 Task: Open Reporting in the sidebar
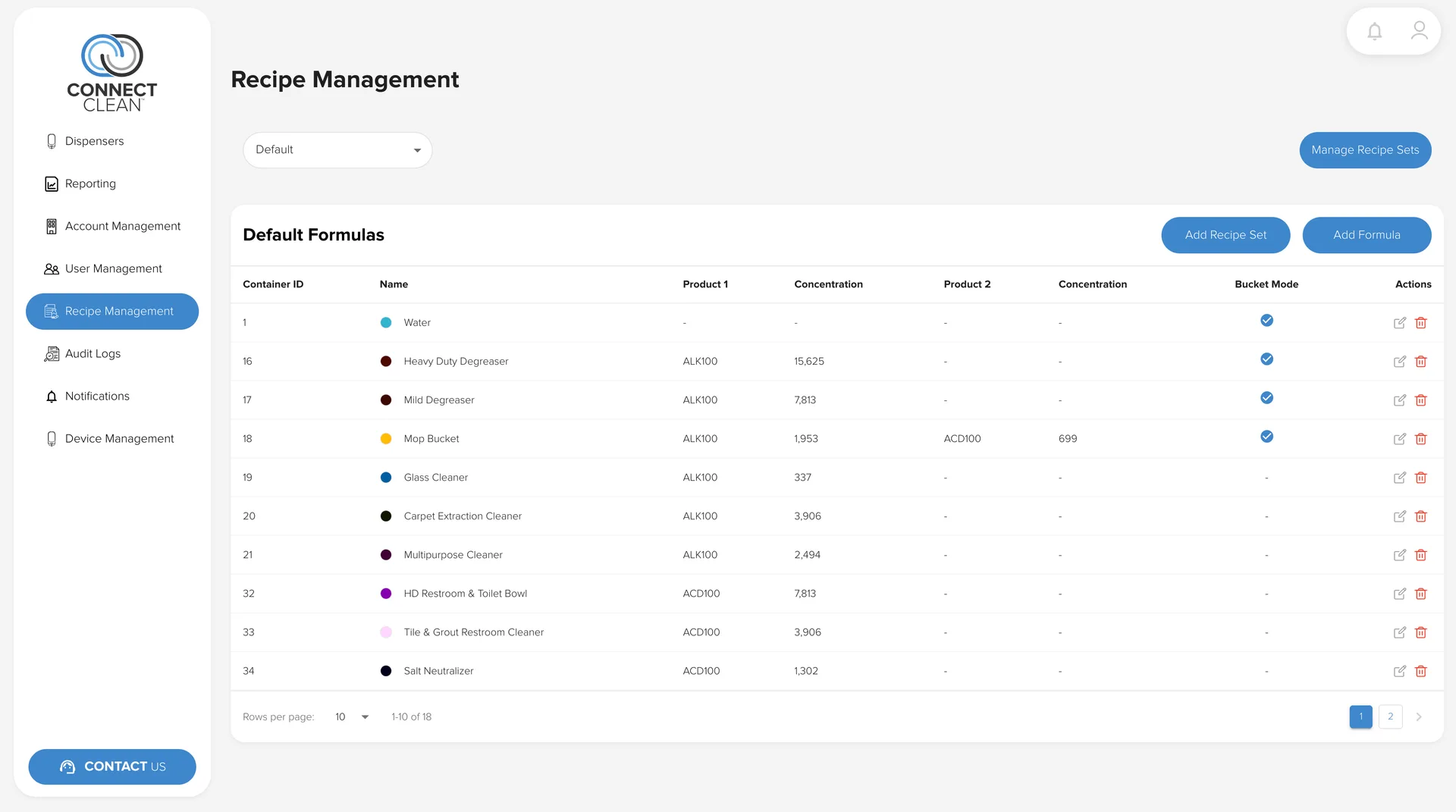112,183
